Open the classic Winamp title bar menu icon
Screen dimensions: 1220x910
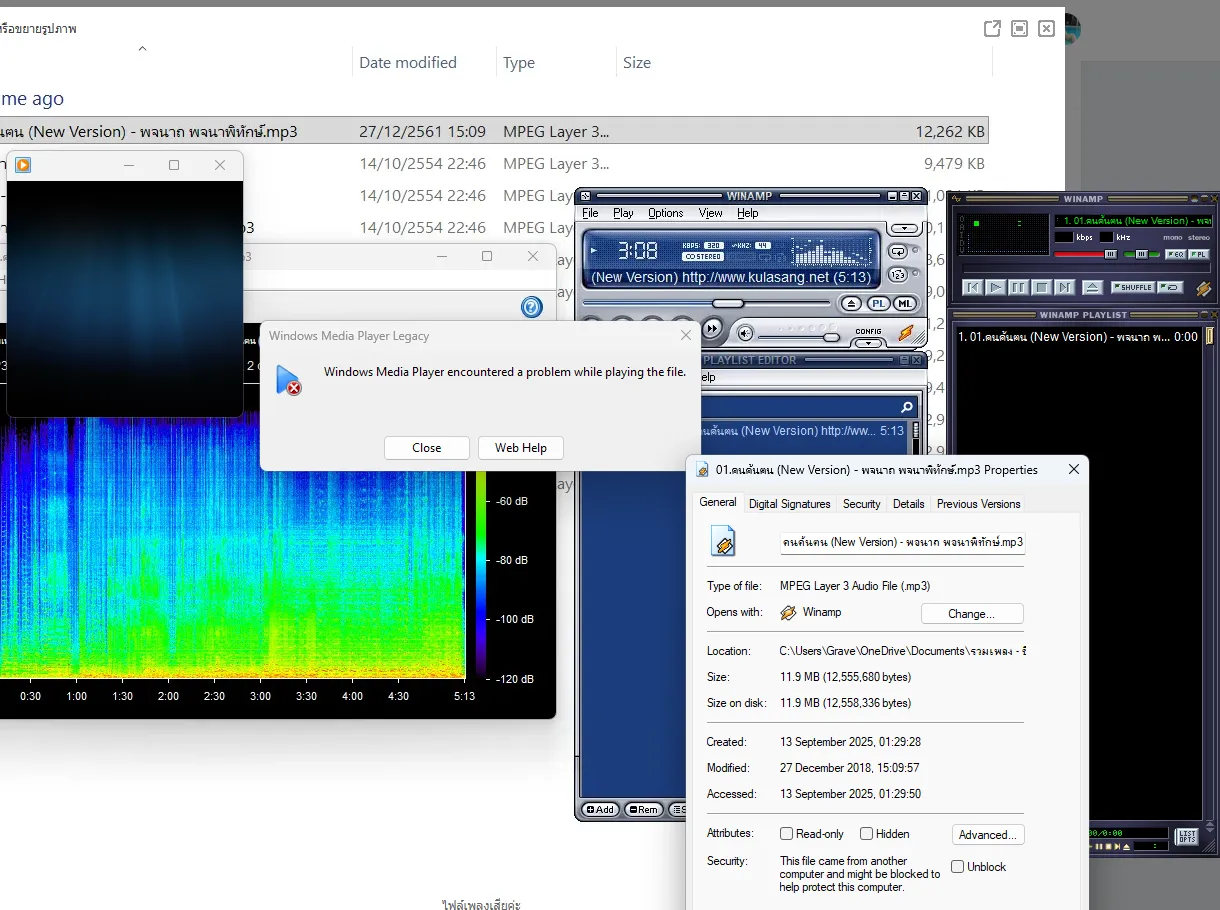(956, 199)
